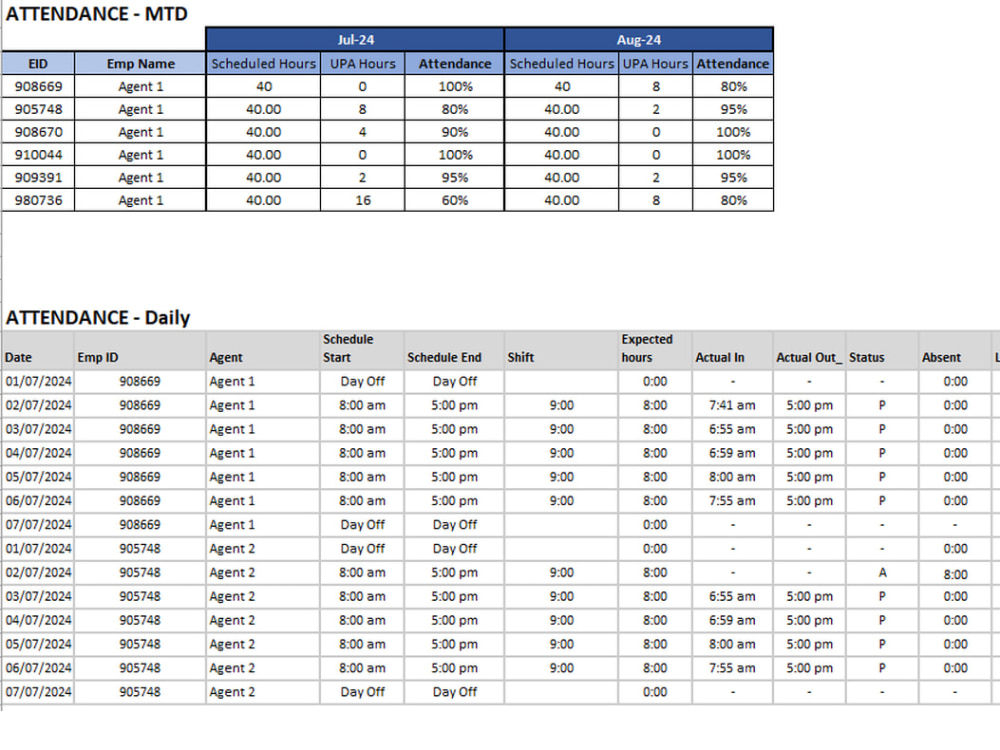Select Date 07/07/2024 for Emp 908669

(x=38, y=524)
